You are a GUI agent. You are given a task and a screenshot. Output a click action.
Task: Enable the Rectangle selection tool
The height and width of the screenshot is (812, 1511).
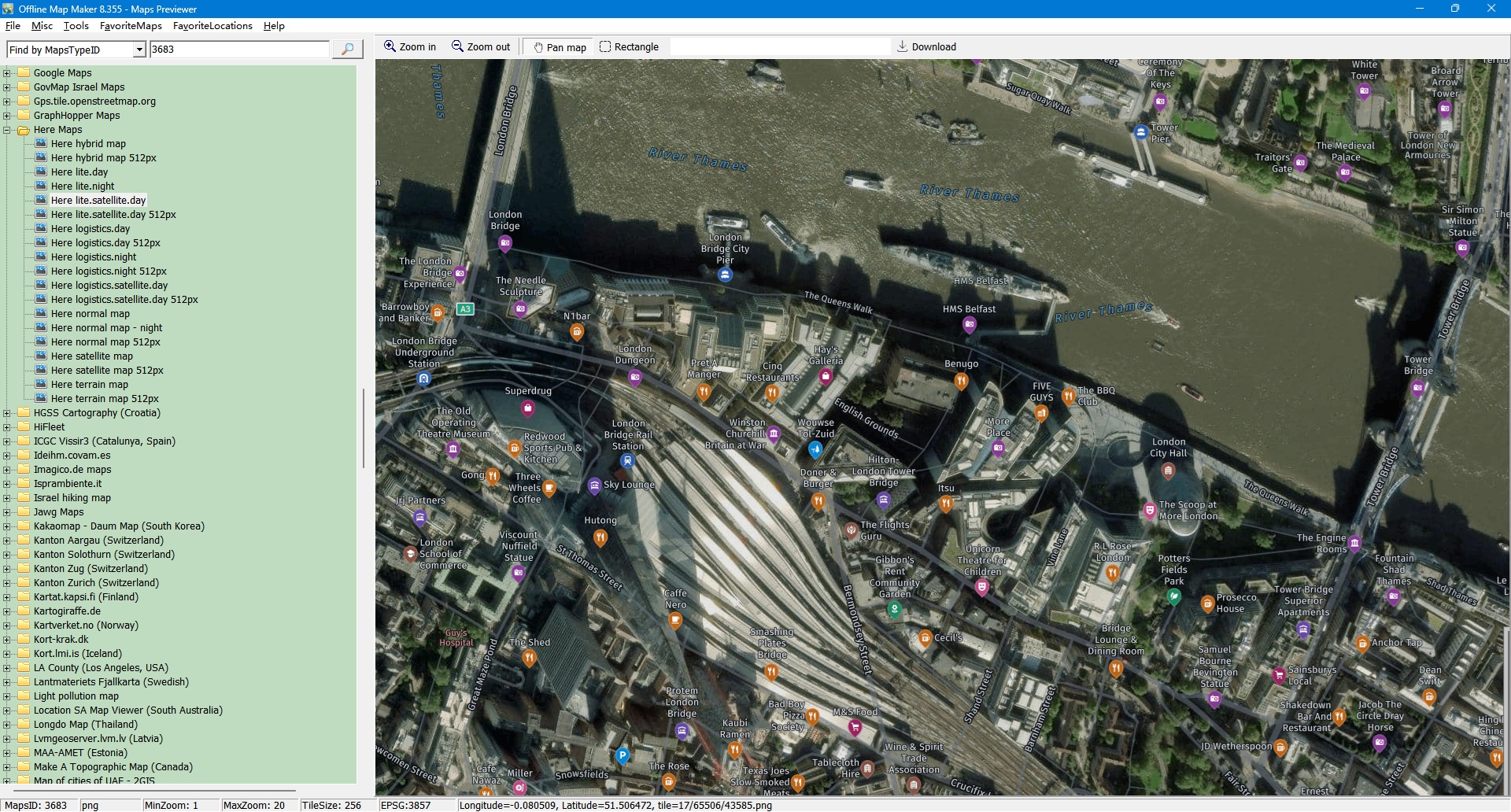604,47
